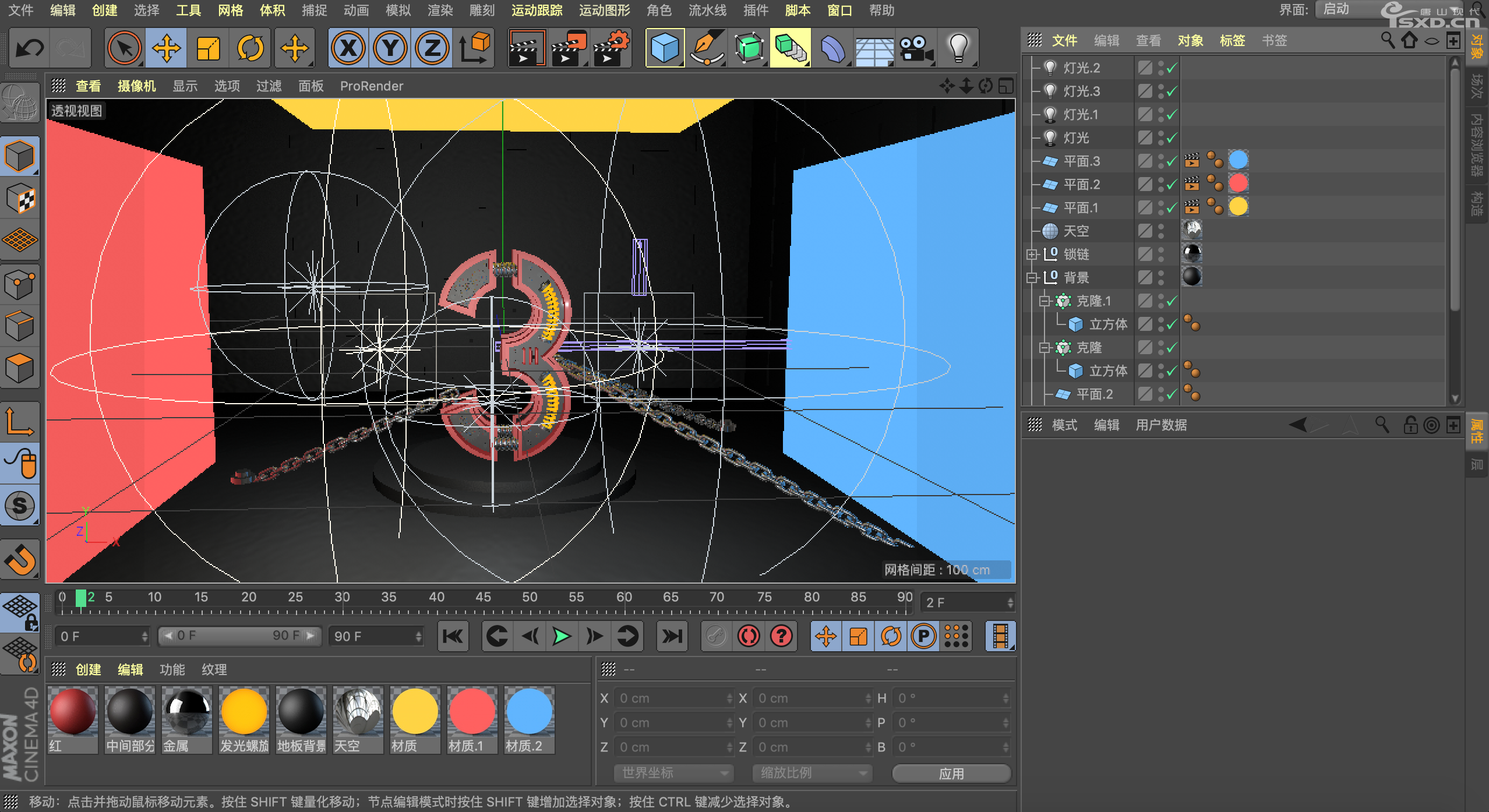Open the Spline Pen tool

point(707,48)
